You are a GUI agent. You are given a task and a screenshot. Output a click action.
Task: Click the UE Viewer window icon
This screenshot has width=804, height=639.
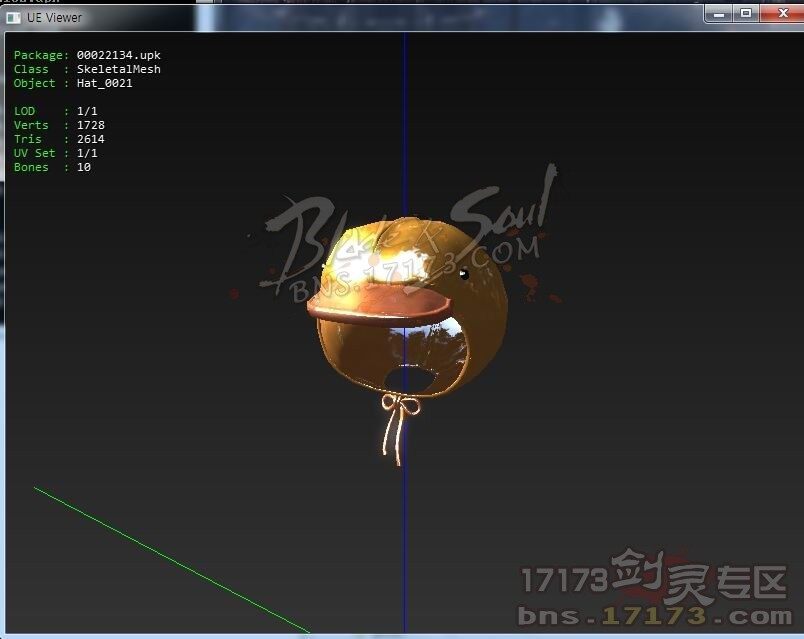[13, 17]
